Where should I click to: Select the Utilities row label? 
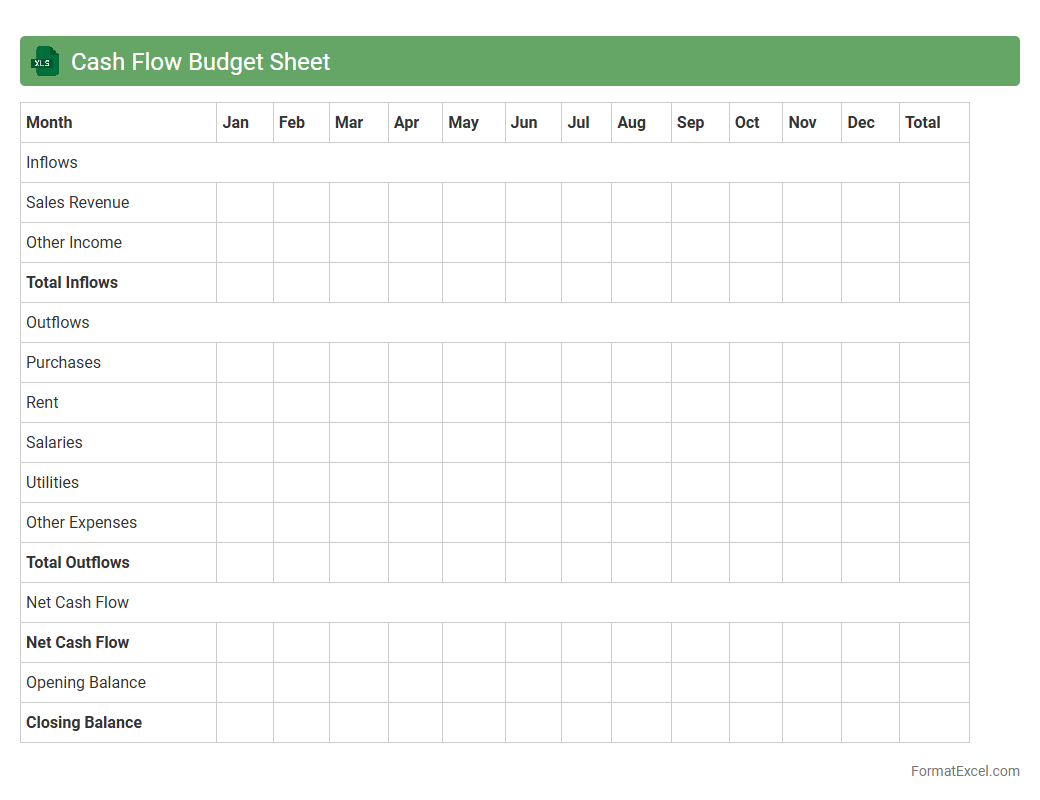pos(53,483)
